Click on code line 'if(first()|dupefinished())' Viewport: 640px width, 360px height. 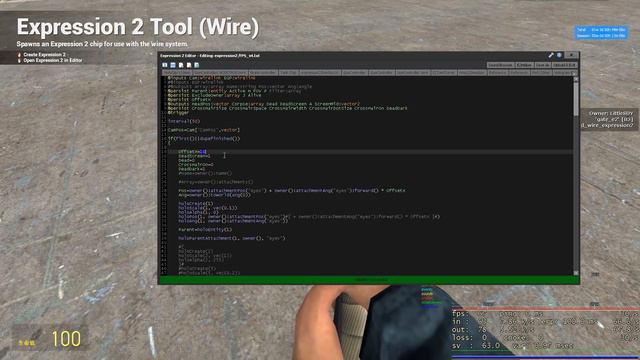pos(204,138)
